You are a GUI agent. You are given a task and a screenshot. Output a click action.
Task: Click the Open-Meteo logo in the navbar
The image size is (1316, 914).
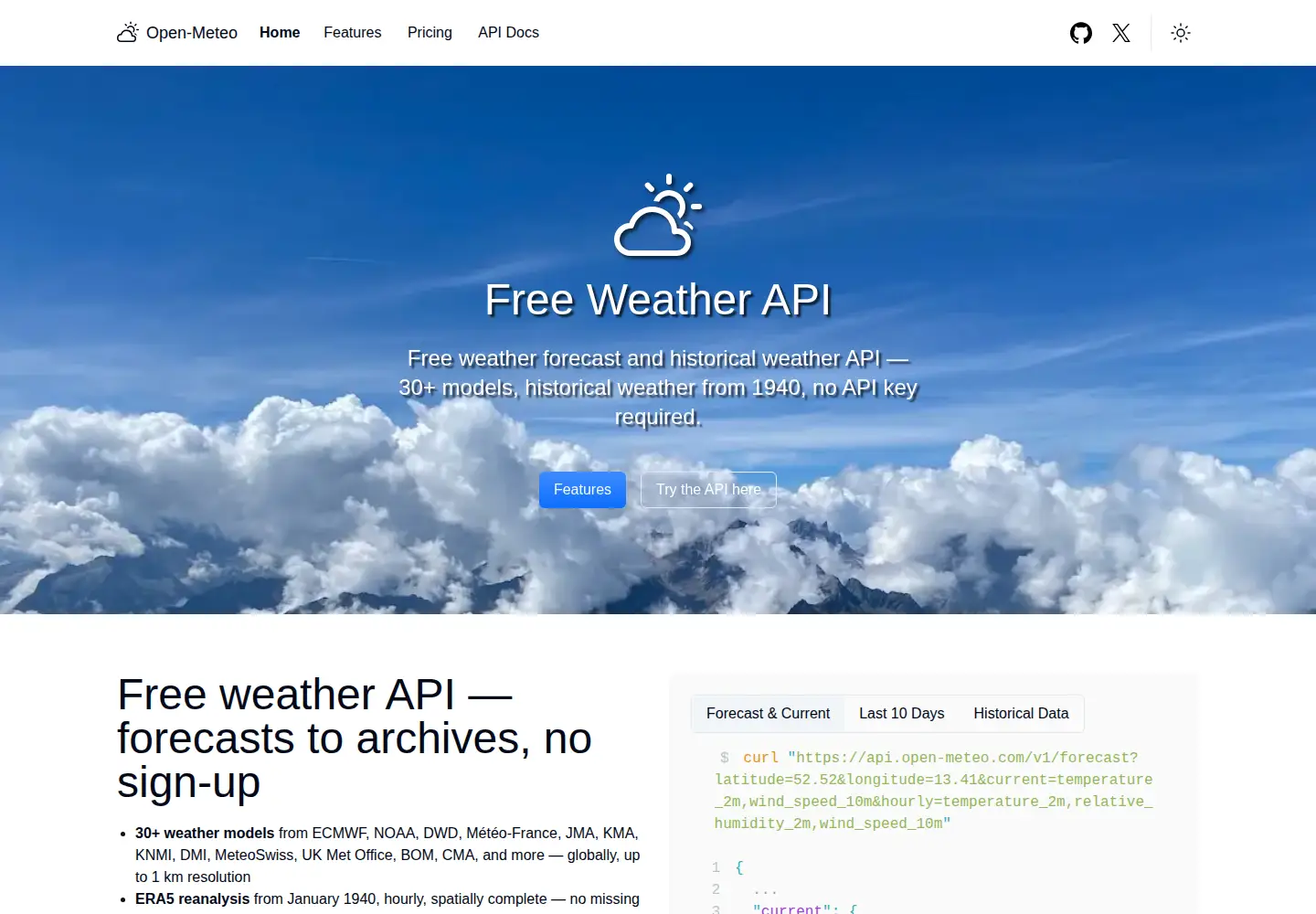pyautogui.click(x=127, y=33)
